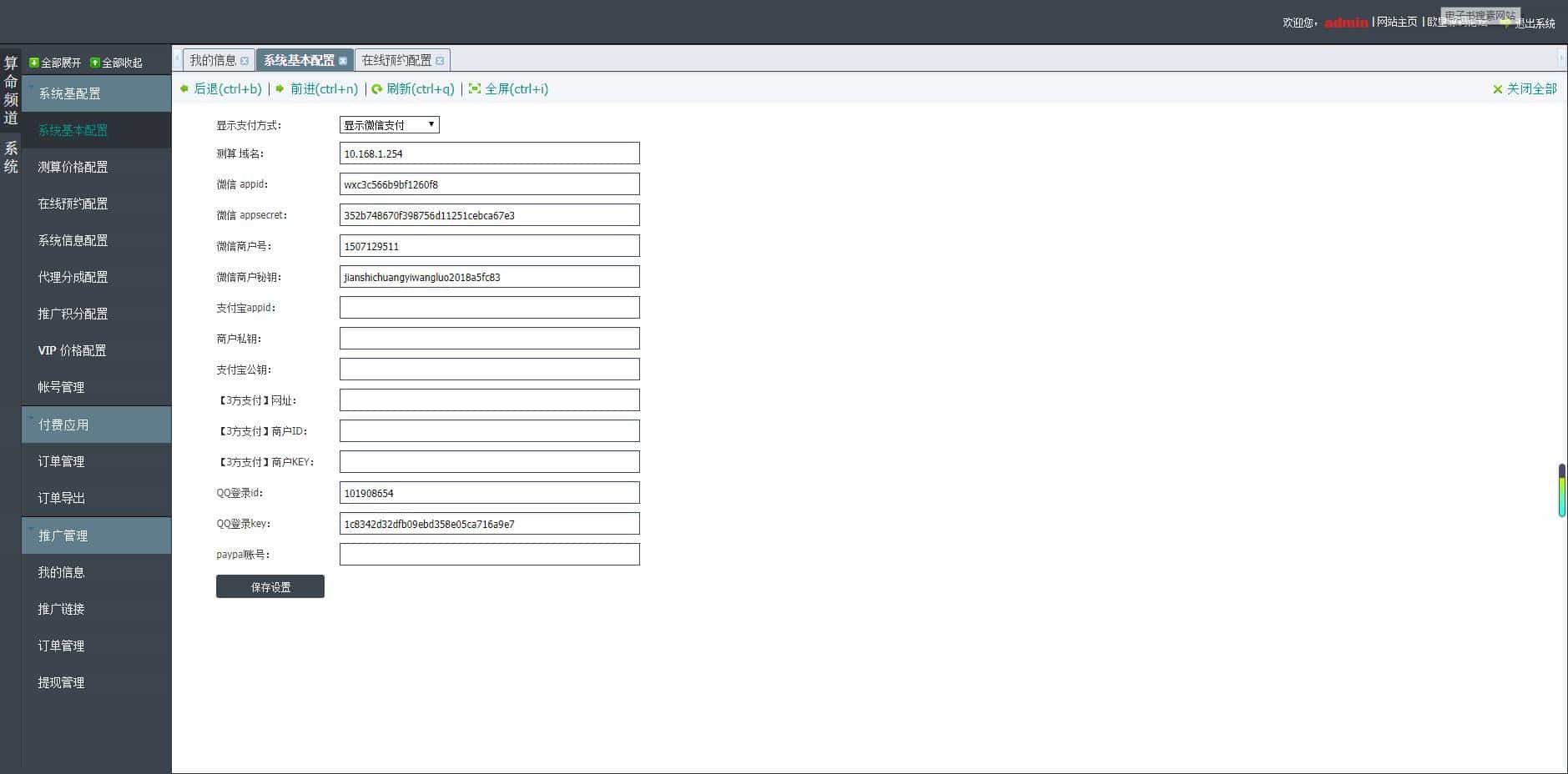Open 帐号管理 in the sidebar
This screenshot has height=774, width=1568.
pos(97,387)
